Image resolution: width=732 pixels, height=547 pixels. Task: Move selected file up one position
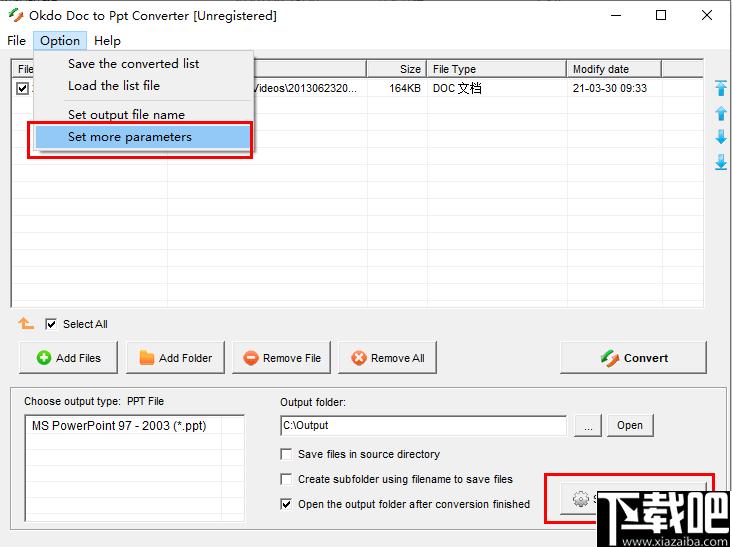pos(721,113)
